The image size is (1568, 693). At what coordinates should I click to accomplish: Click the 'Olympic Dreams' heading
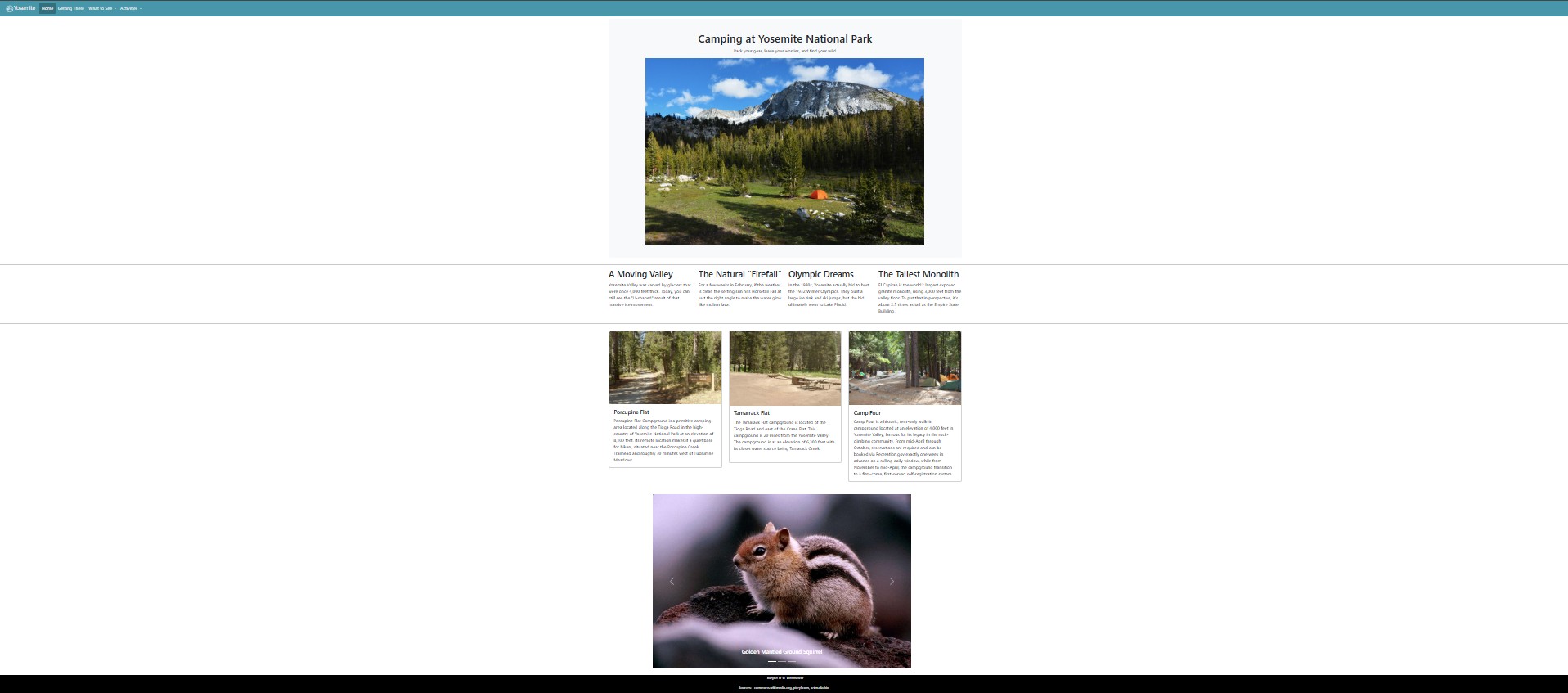[820, 274]
